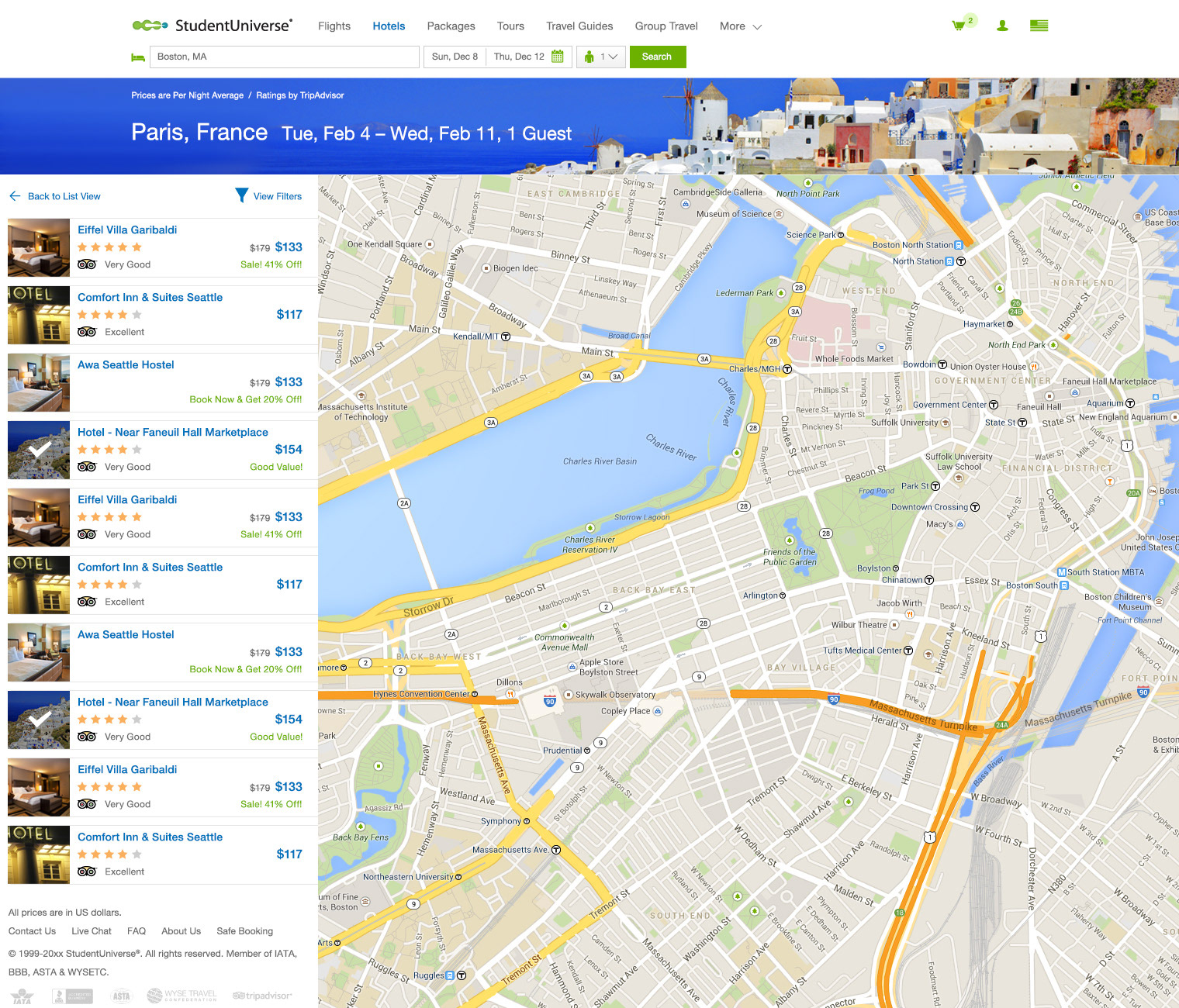
Task: Click the Park St transit station marker
Action: point(935,487)
